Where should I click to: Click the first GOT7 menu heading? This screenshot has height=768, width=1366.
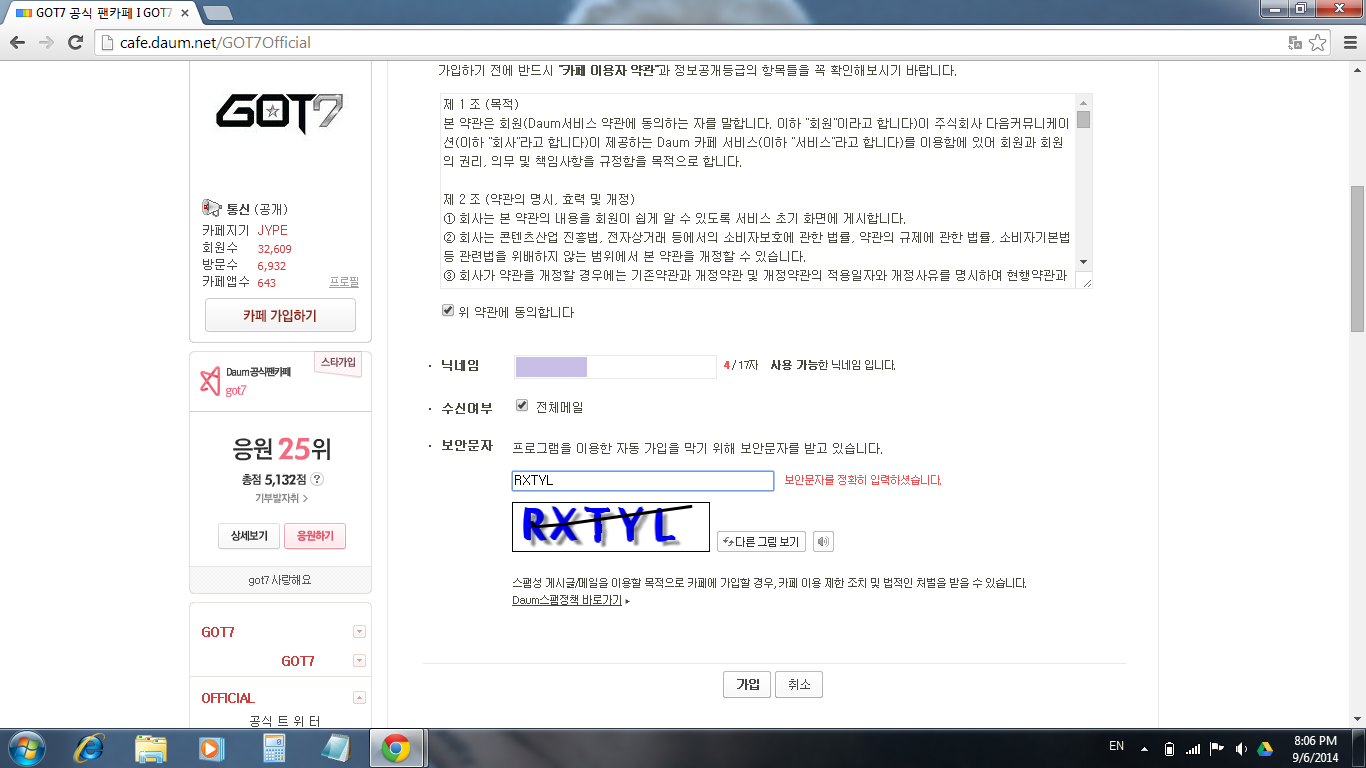click(218, 632)
